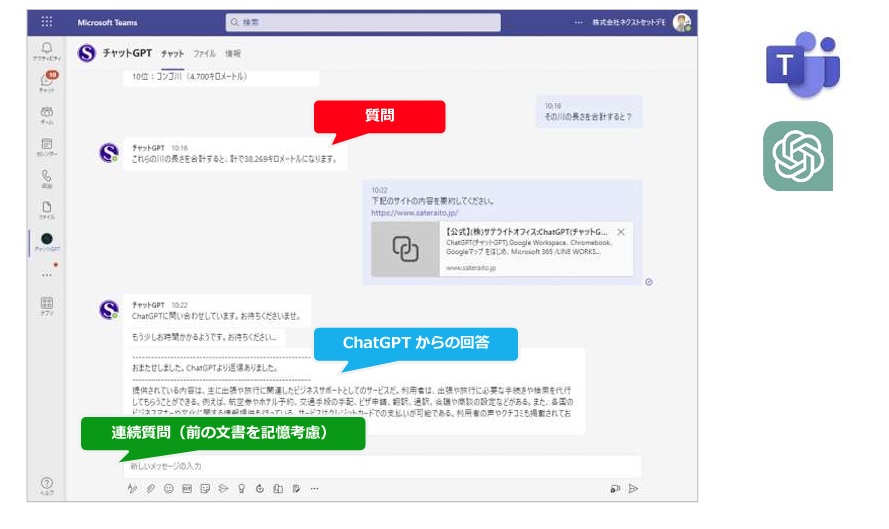Open the Files icon in the sidebar
Viewport: 889px width, 529px height.
point(46,210)
